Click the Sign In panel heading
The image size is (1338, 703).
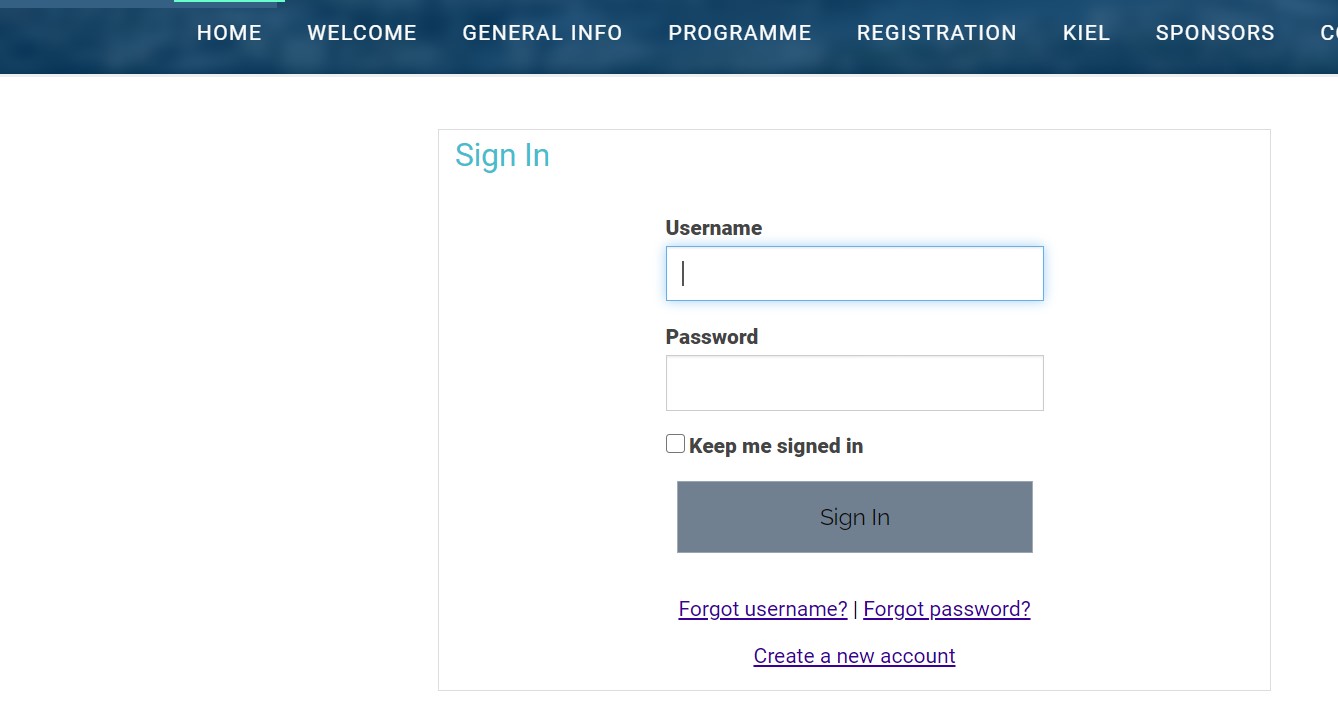click(x=502, y=156)
